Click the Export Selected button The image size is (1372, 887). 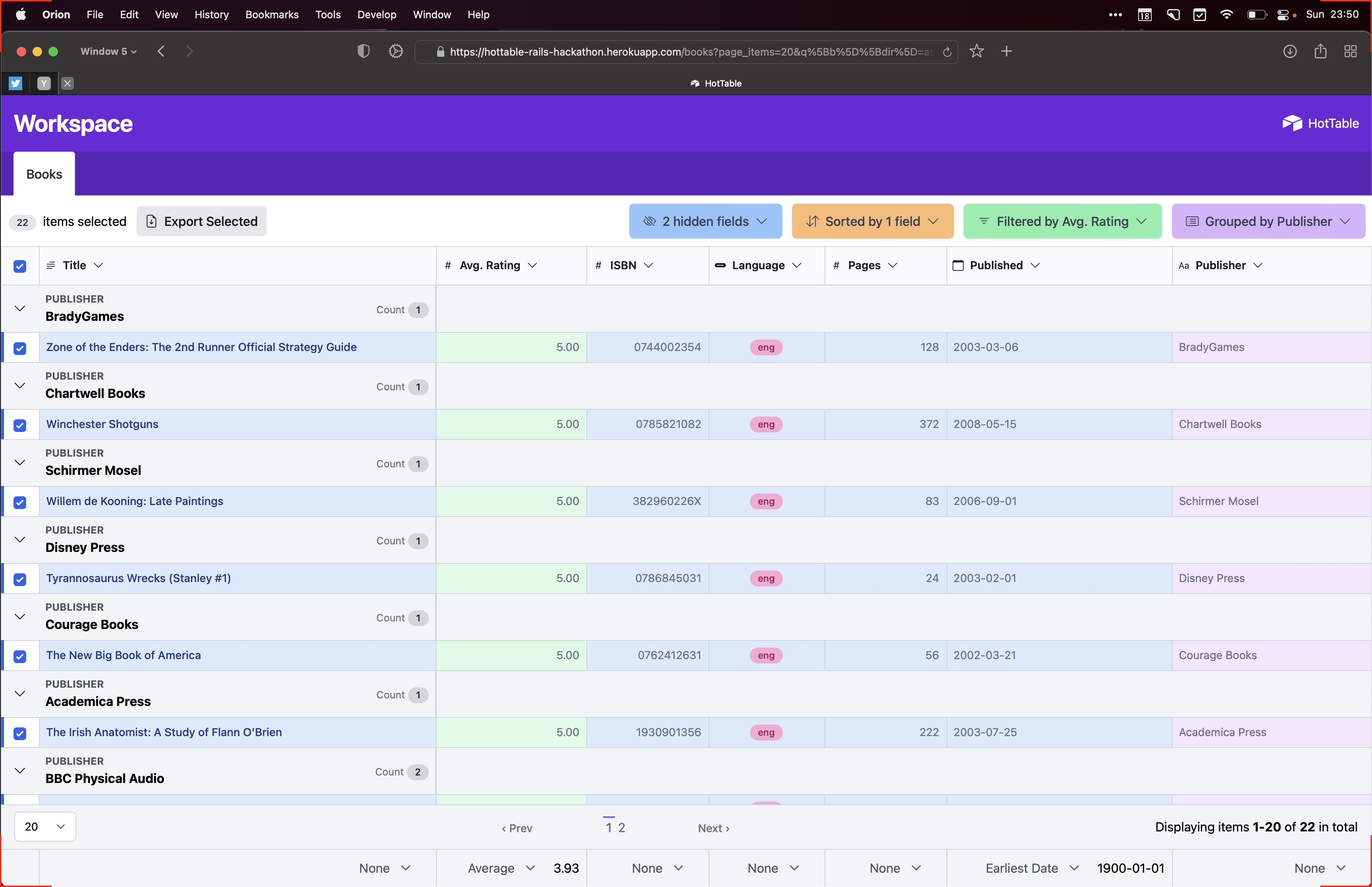[x=201, y=221]
